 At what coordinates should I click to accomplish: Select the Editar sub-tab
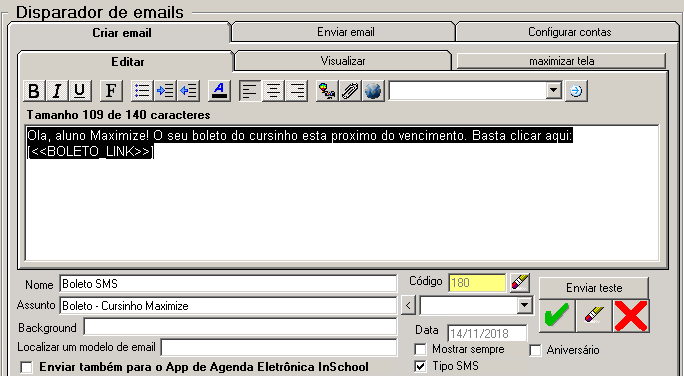coord(127,62)
